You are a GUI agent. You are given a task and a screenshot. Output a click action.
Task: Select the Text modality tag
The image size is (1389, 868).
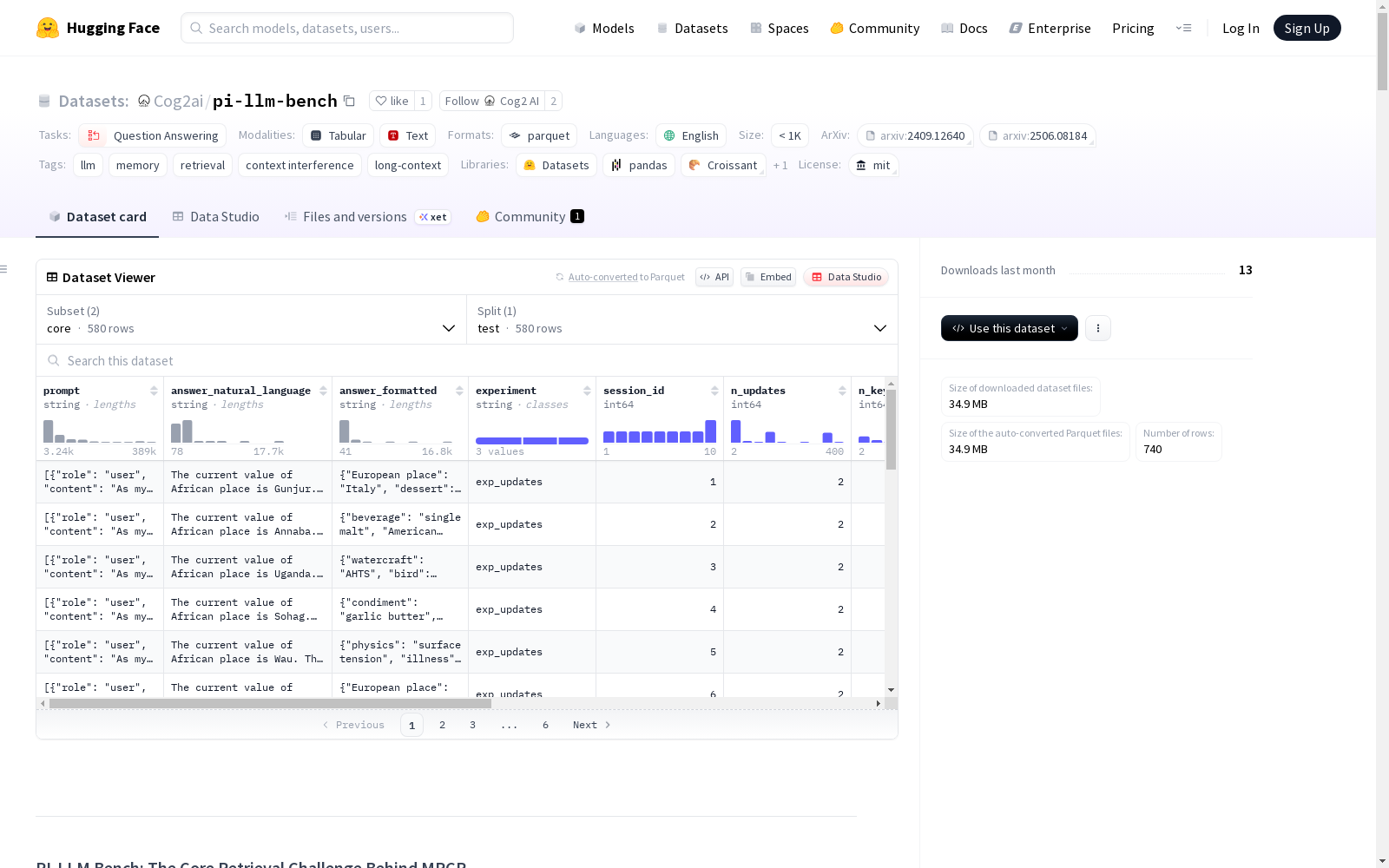coord(407,135)
